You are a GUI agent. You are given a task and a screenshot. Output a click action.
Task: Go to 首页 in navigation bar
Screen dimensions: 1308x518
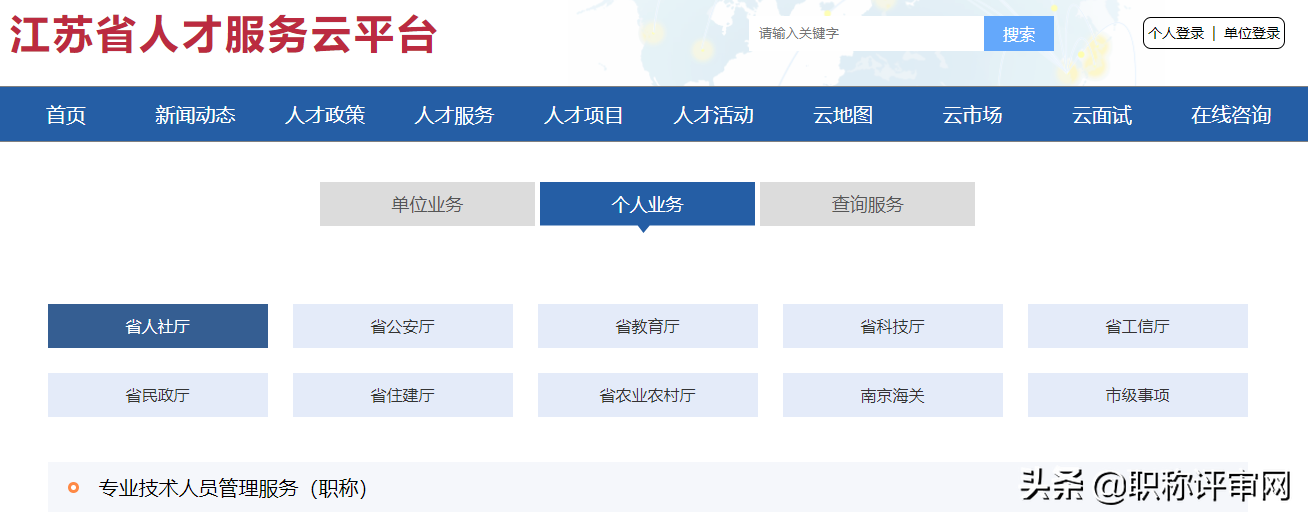point(66,115)
